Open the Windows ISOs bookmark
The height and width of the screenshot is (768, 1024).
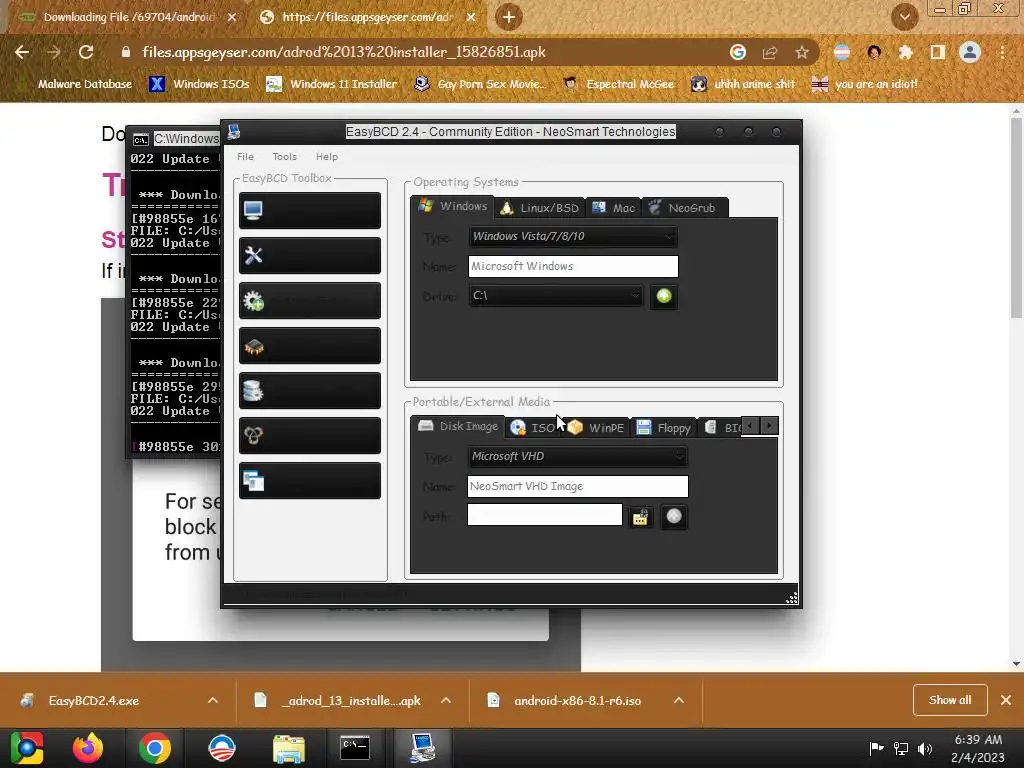coord(199,84)
